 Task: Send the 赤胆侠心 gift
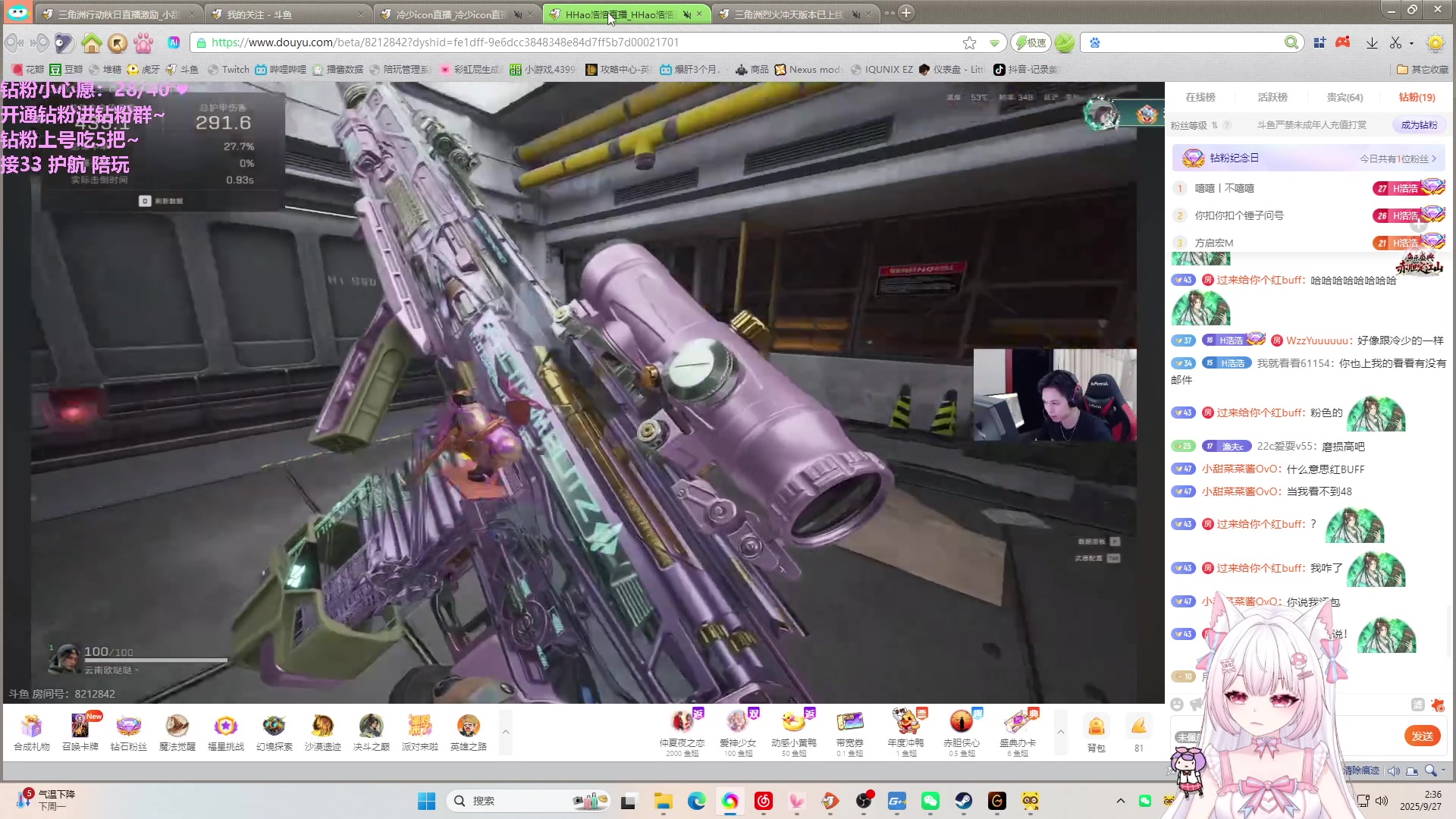(962, 732)
